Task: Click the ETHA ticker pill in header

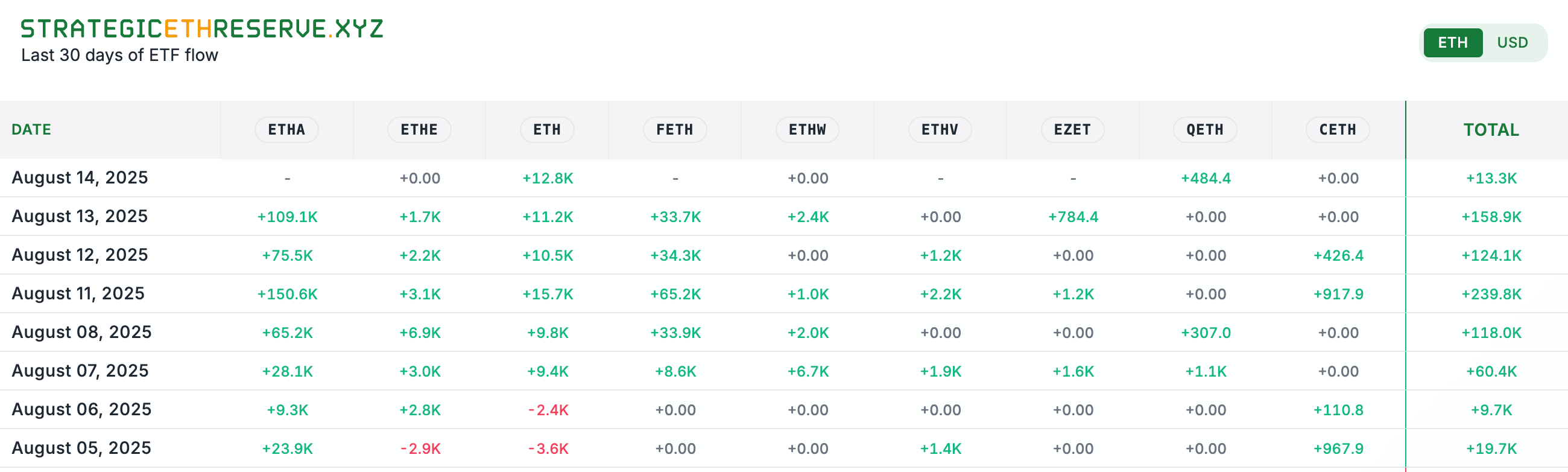Action: click(286, 130)
